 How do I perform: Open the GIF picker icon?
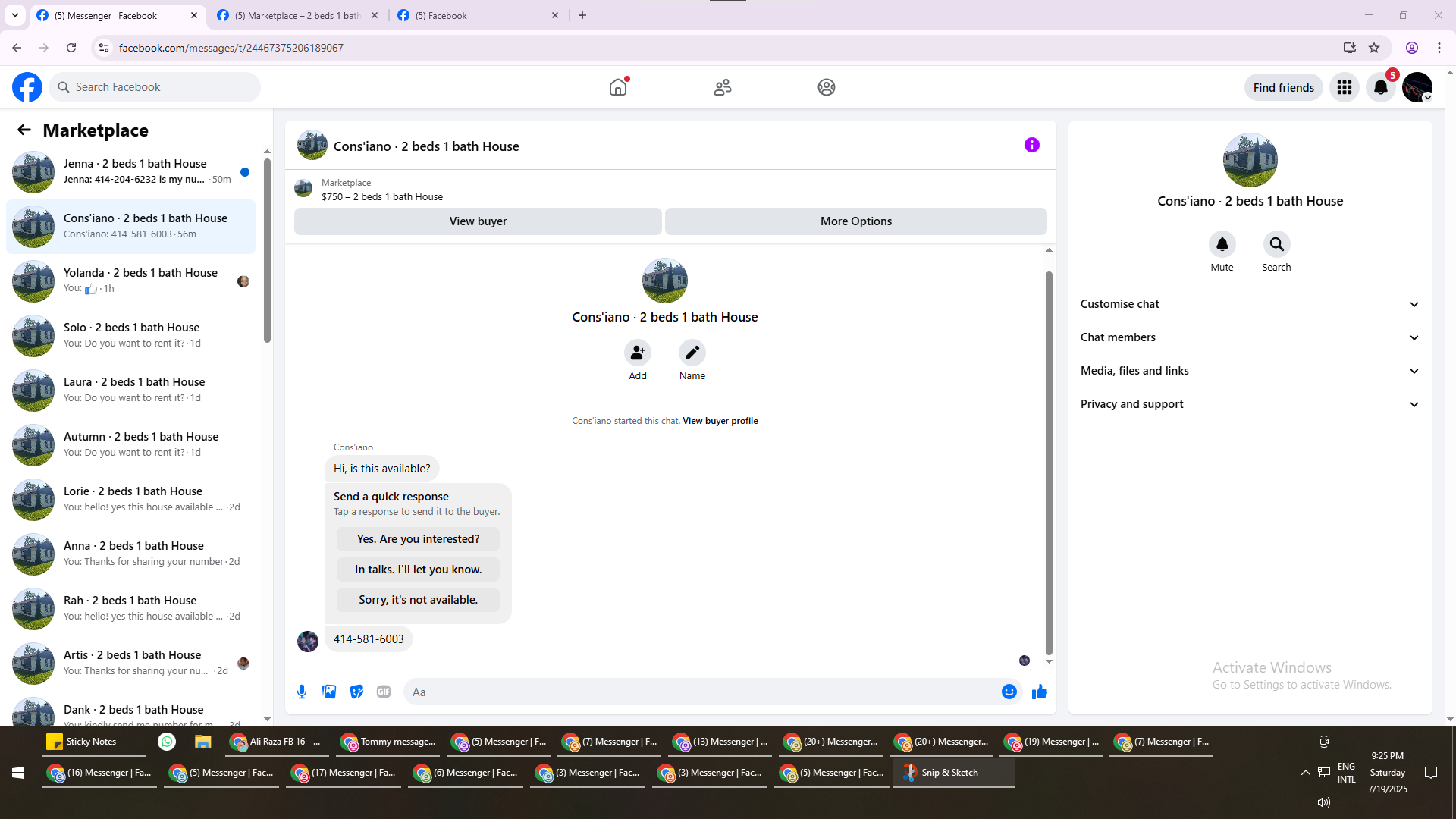click(384, 692)
